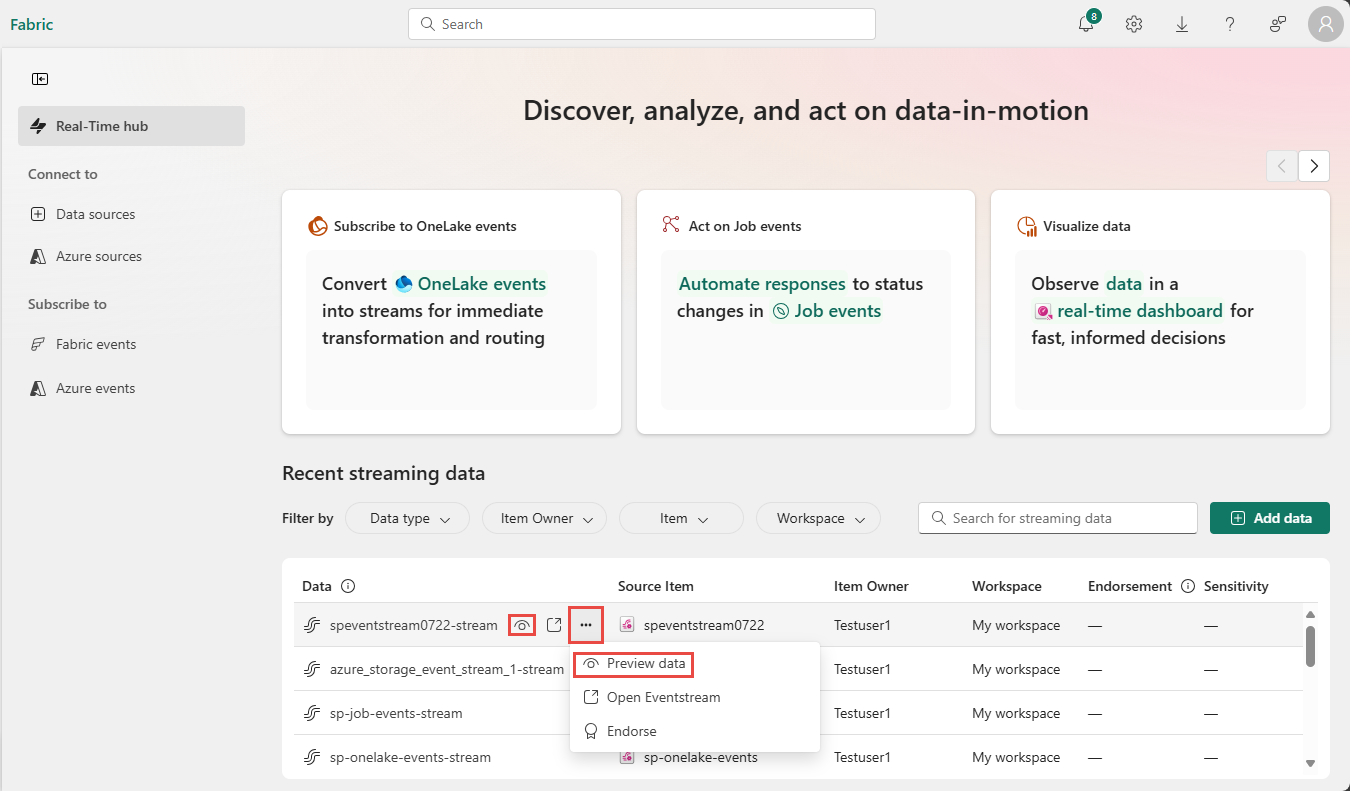Click the Fabric logo text
Image resolution: width=1350 pixels, height=791 pixels.
(32, 24)
